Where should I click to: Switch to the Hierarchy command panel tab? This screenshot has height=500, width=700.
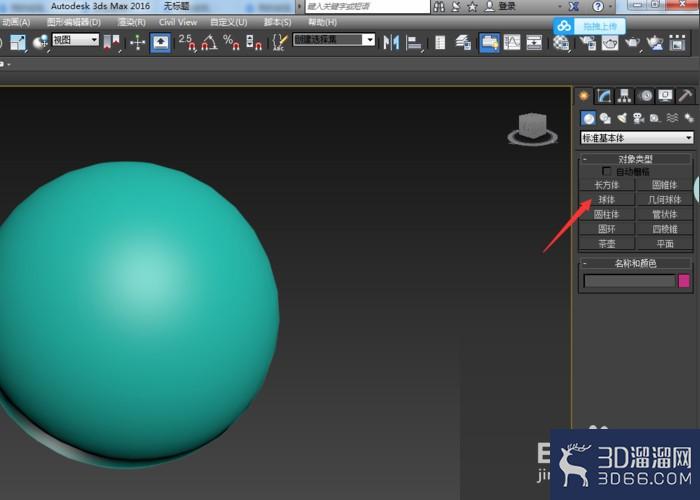coord(624,96)
